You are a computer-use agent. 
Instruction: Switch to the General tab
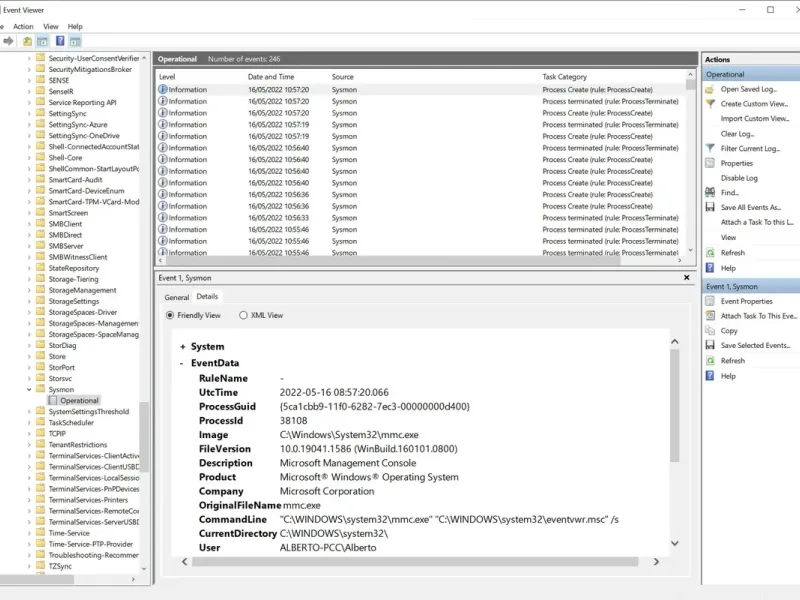tap(177, 297)
